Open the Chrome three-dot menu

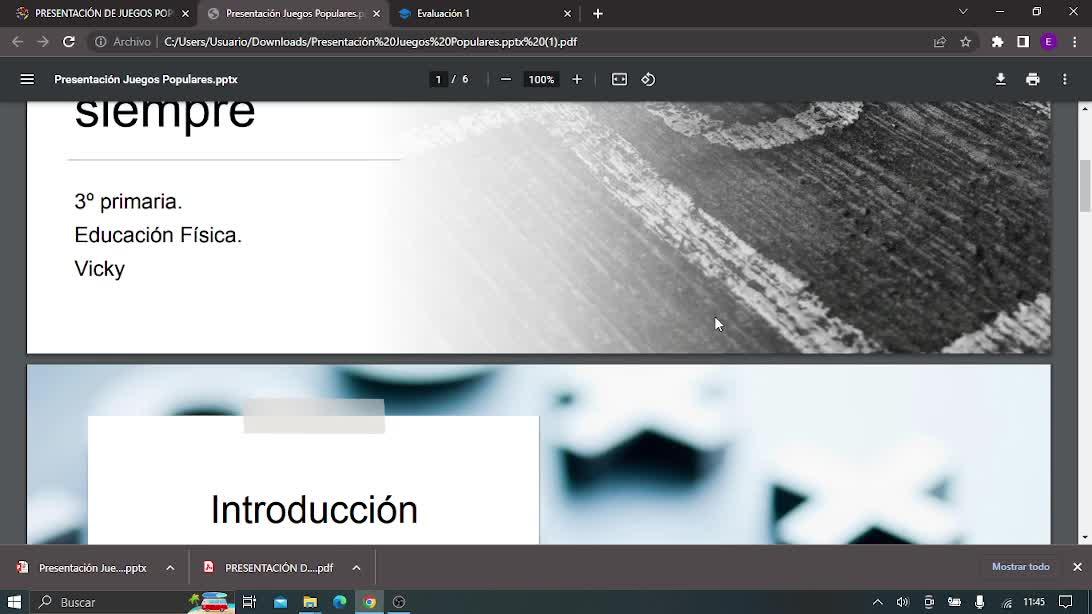pos(1075,42)
